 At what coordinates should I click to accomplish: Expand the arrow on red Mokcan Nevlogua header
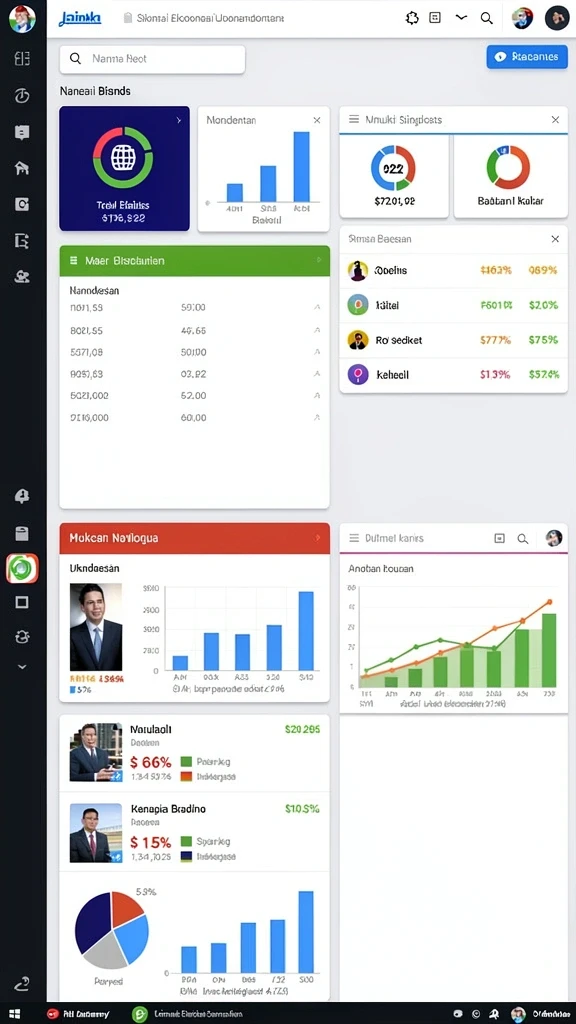pyautogui.click(x=319, y=537)
